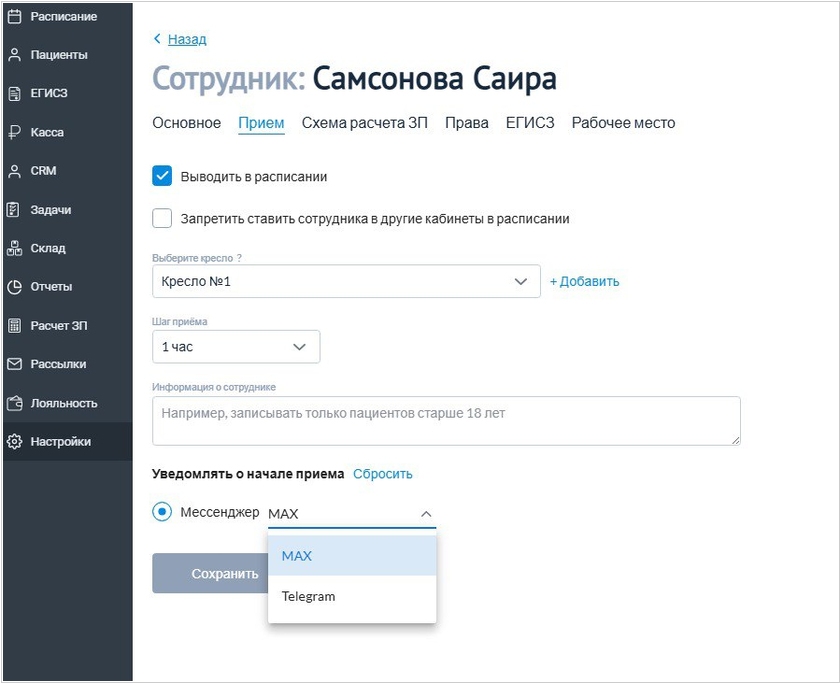This screenshot has height=683, width=840.
Task: Click the + Добавить link
Action: coord(584,281)
